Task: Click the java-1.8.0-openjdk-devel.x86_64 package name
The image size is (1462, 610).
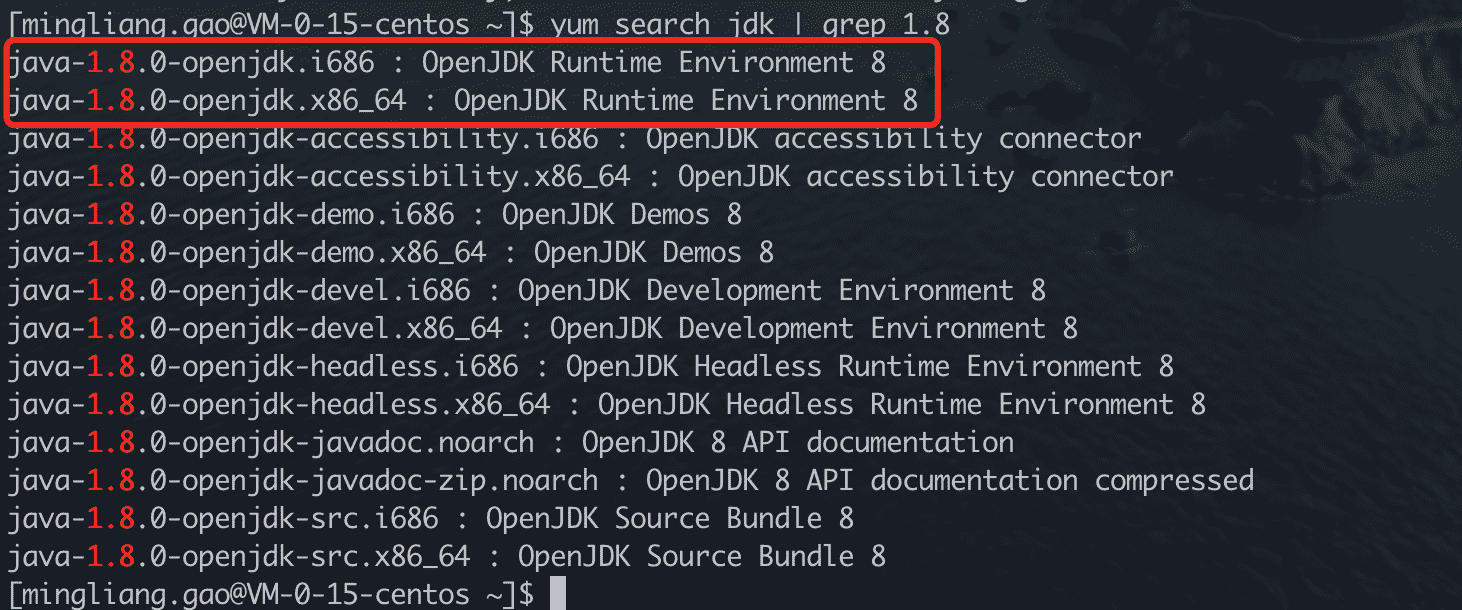Action: tap(255, 329)
